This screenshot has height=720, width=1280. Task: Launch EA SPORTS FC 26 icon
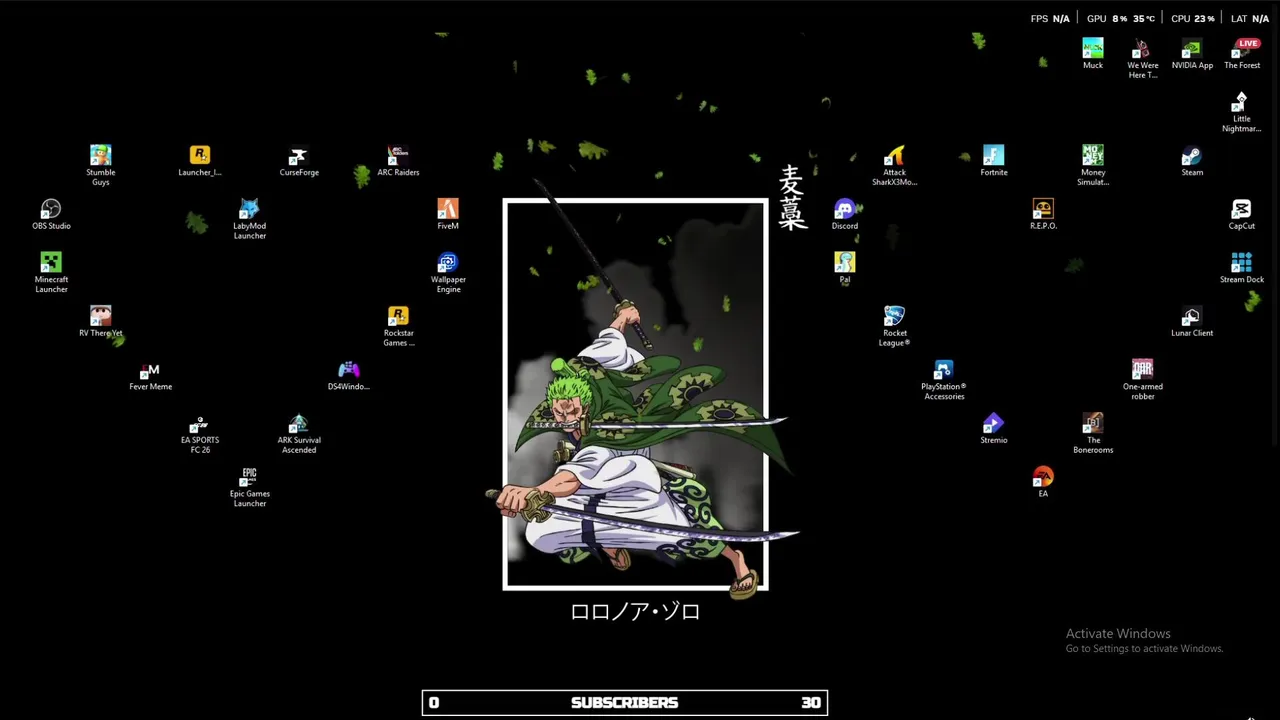coord(199,433)
